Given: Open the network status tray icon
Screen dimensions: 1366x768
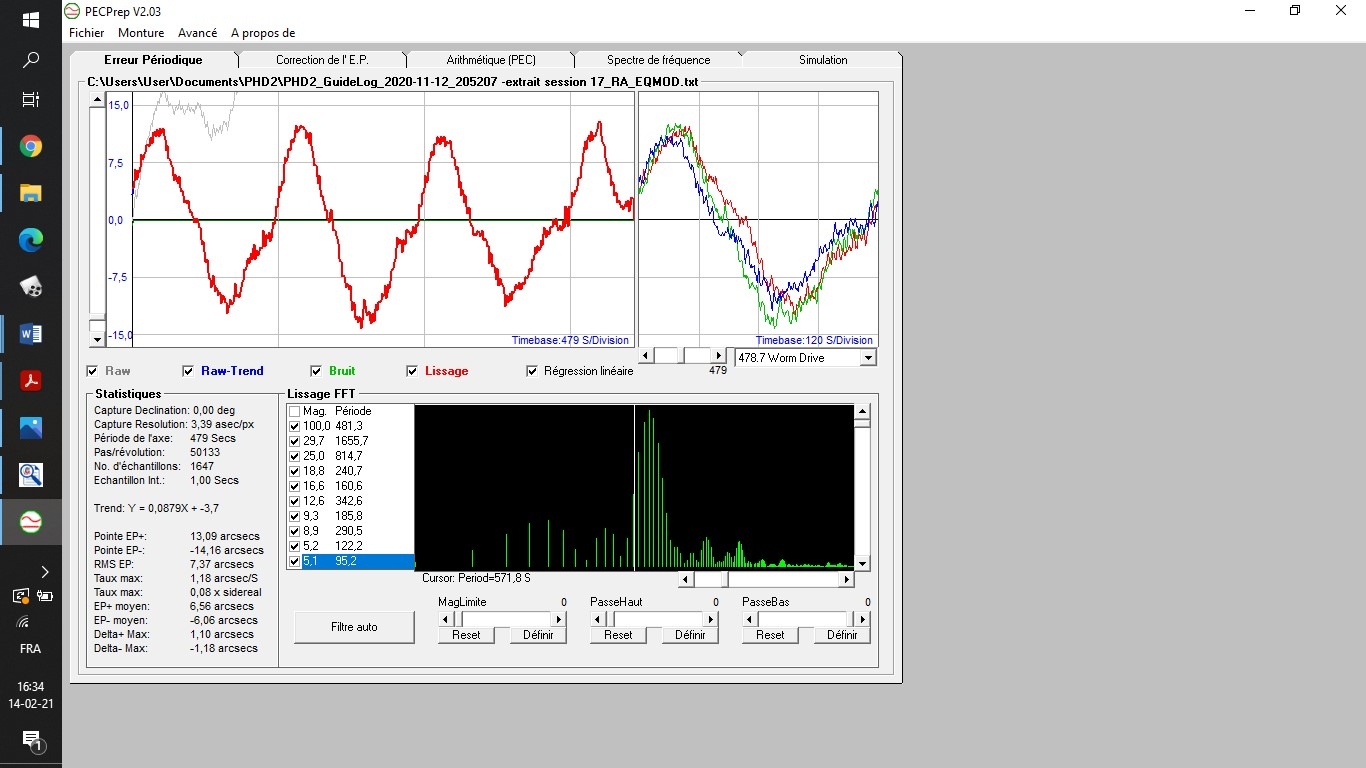Looking at the screenshot, I should click(x=20, y=596).
